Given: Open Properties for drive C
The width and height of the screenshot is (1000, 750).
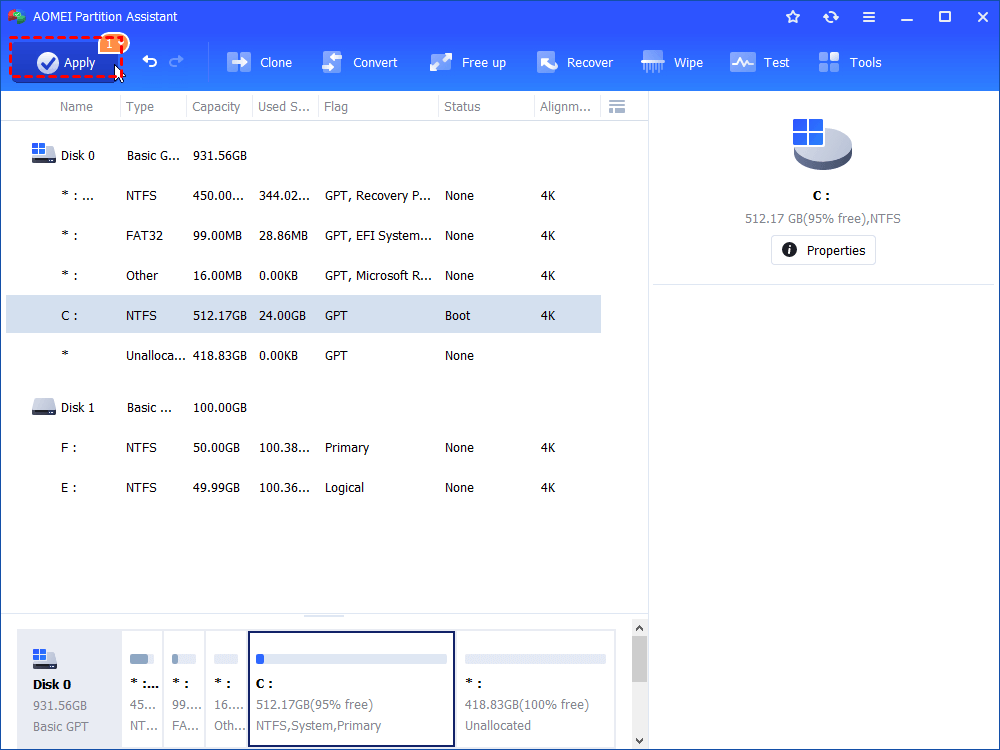Looking at the screenshot, I should pos(822,250).
